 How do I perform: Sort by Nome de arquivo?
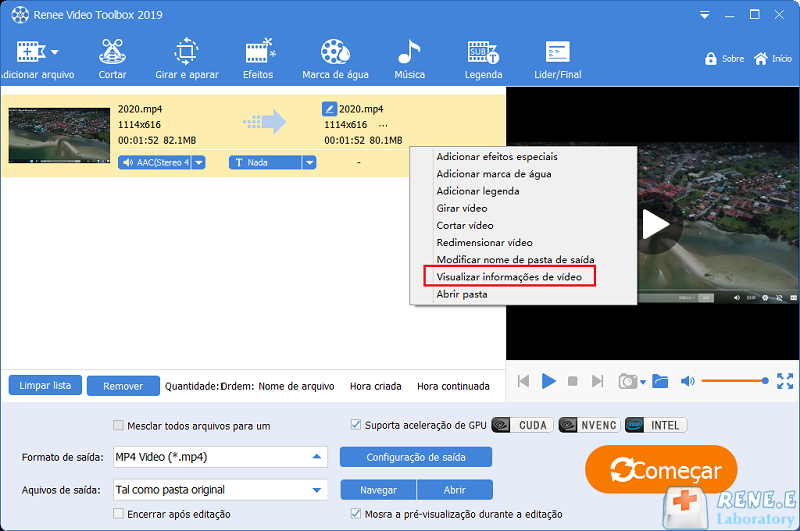click(x=296, y=386)
